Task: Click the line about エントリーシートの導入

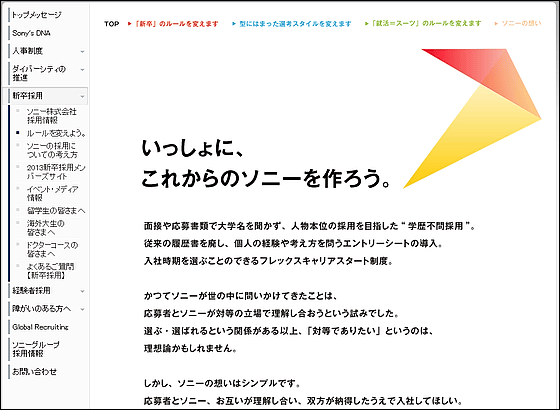Action: coord(293,244)
